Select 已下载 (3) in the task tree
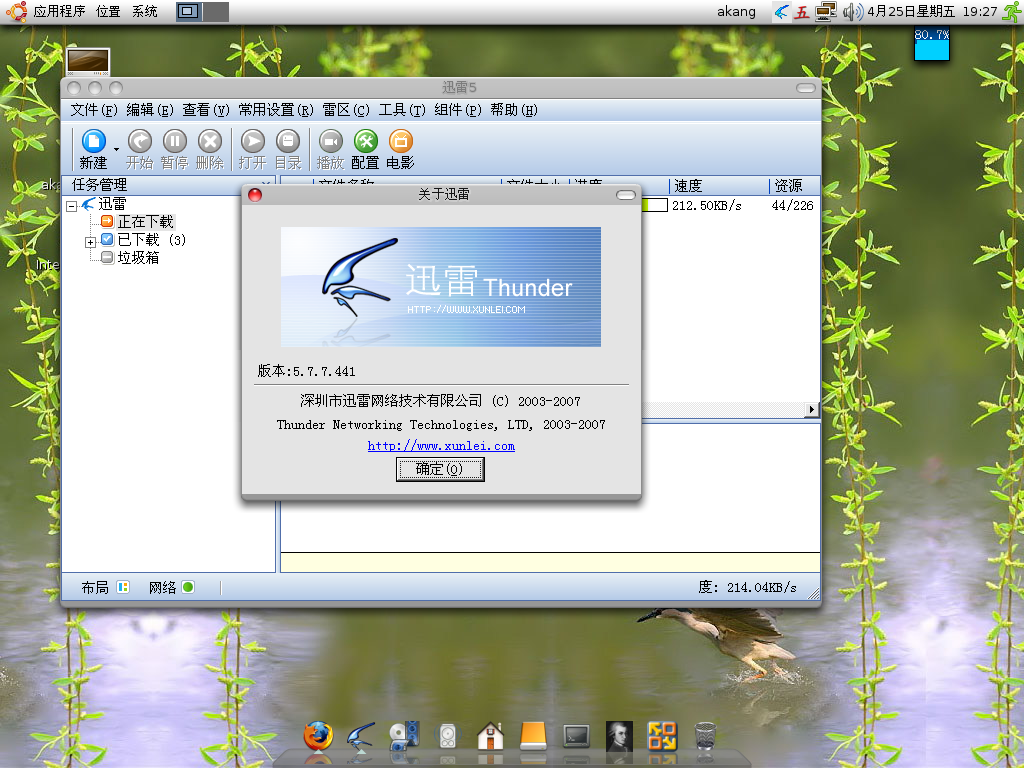The width and height of the screenshot is (1024, 768). point(152,240)
